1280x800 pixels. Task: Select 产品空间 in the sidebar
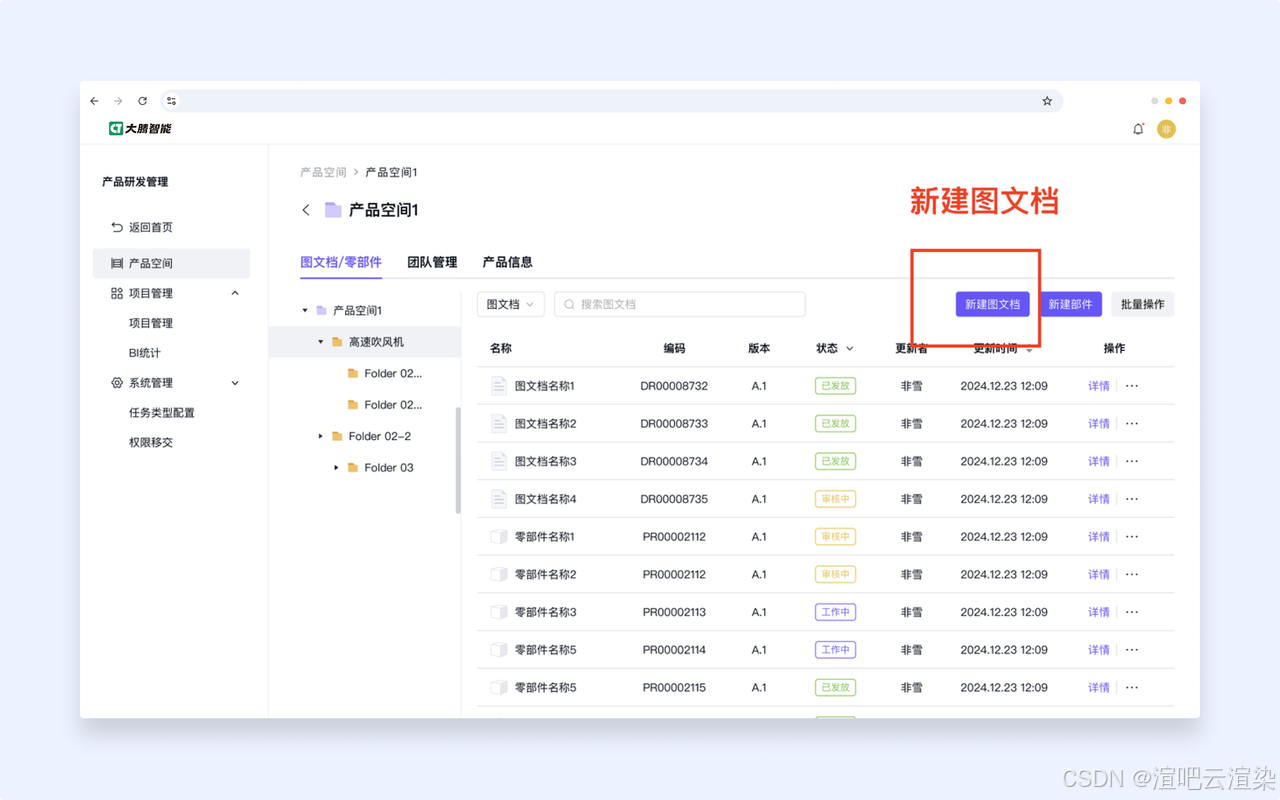coord(171,264)
